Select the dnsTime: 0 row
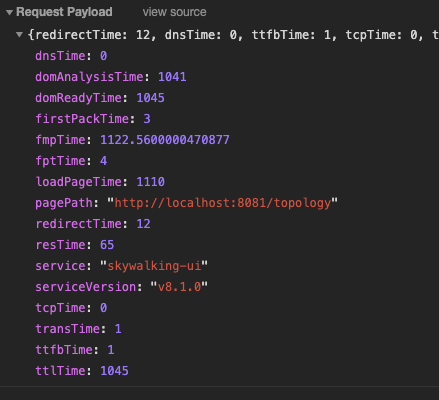This screenshot has width=439, height=400. coord(71,56)
